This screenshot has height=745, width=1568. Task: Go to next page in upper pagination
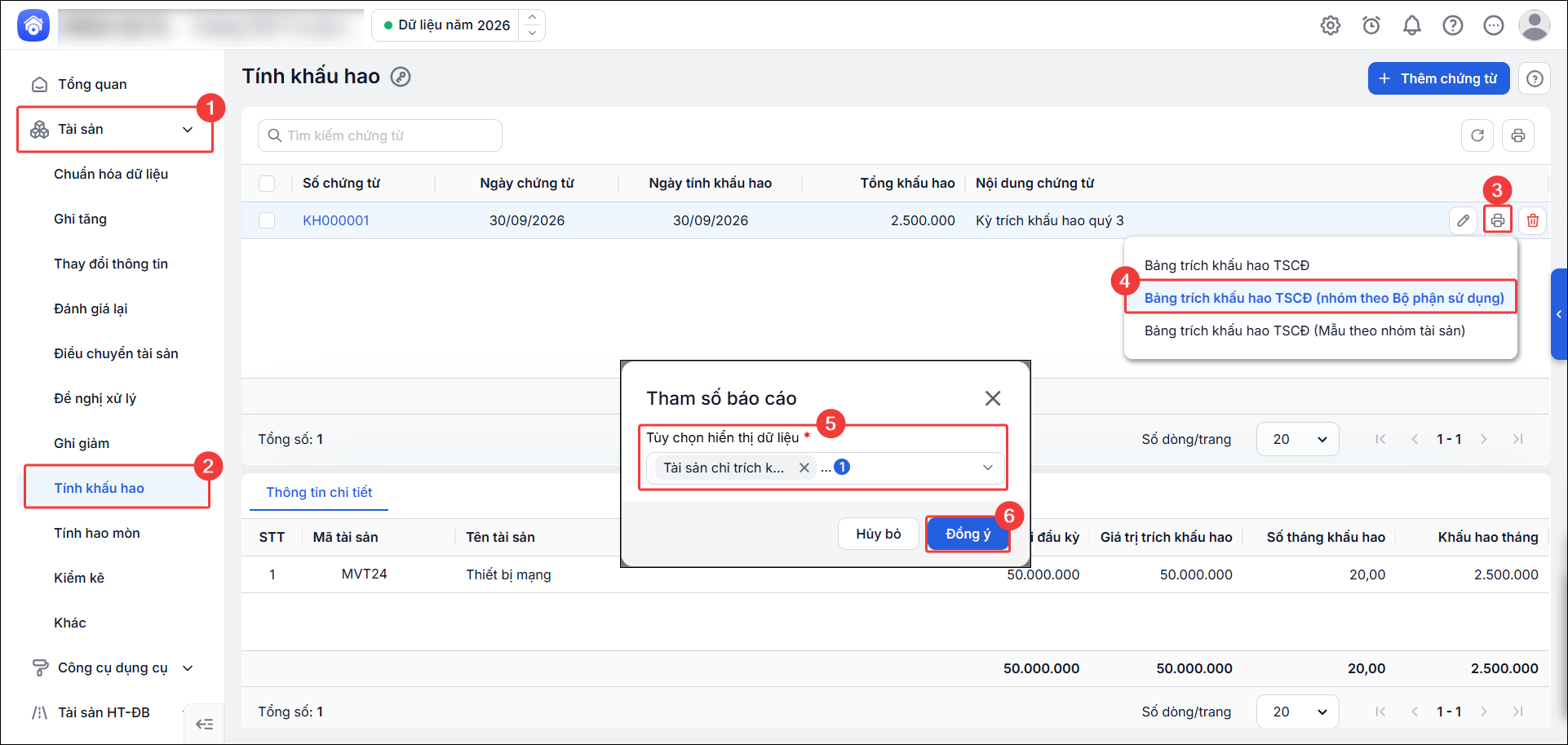tap(1484, 439)
